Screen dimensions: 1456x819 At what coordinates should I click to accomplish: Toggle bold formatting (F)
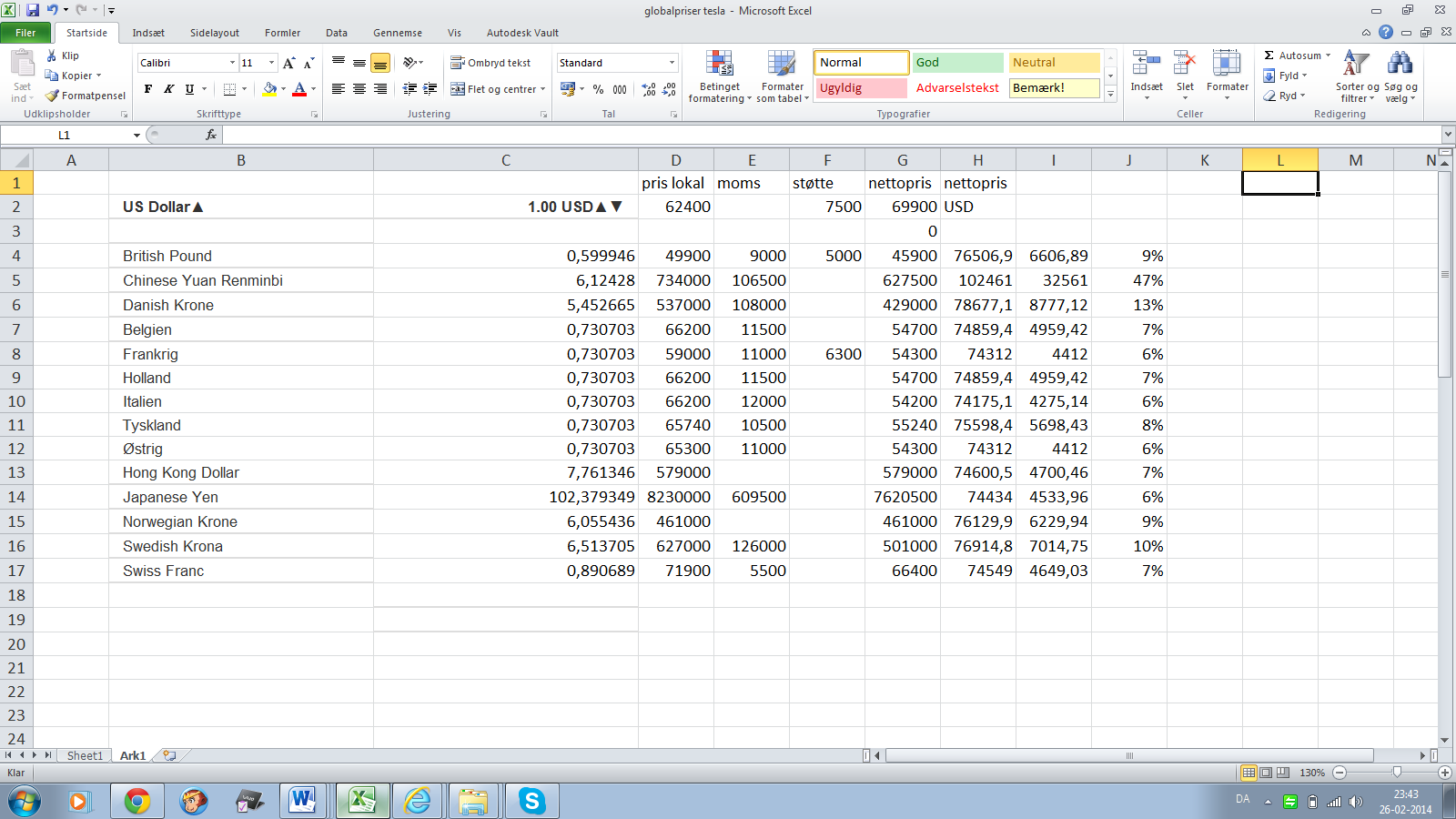[x=148, y=89]
